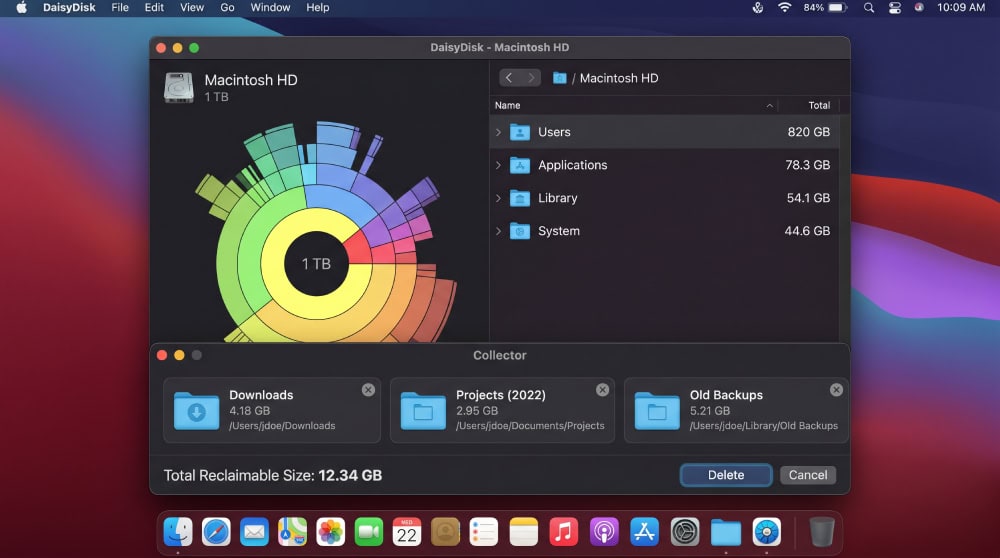Expand the Users folder row

point(498,132)
